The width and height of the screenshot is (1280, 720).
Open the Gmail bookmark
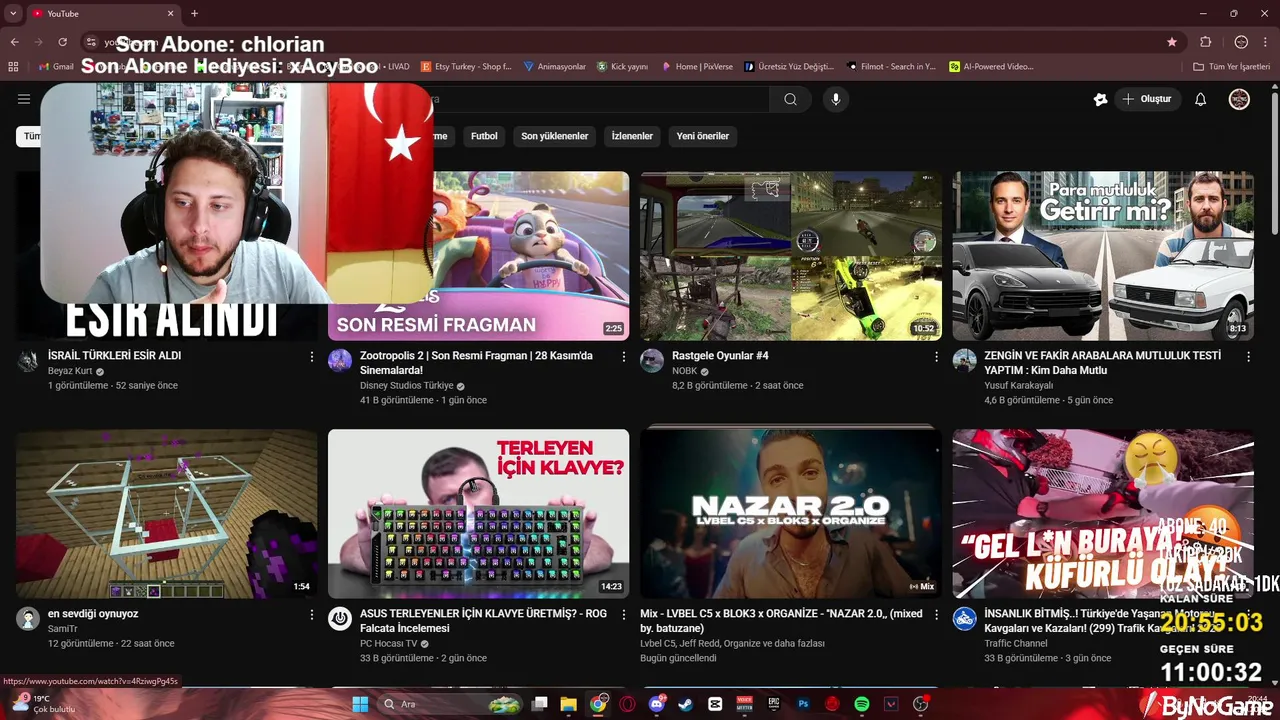pos(56,66)
